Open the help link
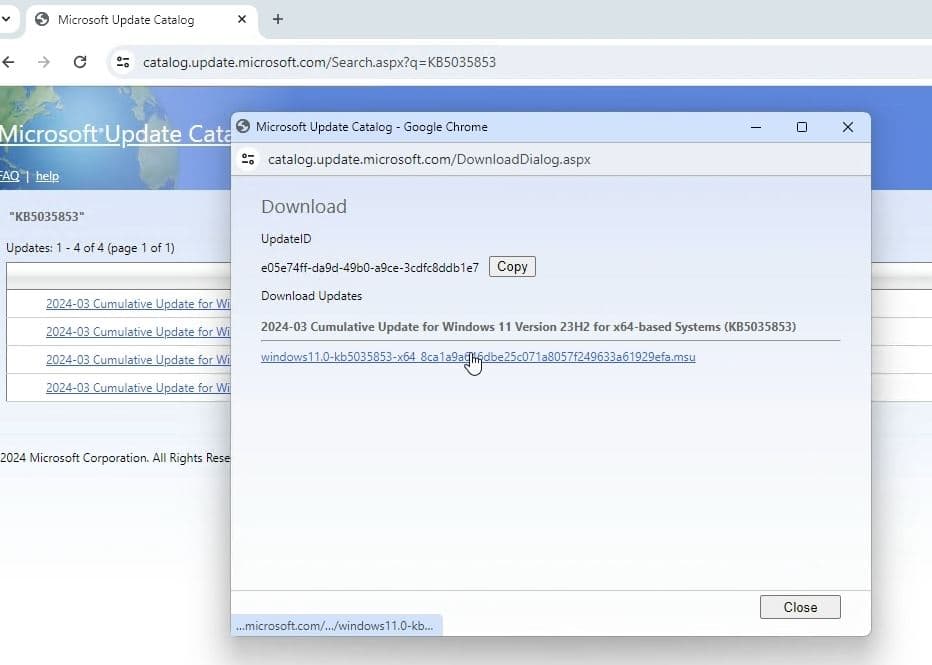932x665 pixels. coord(47,176)
